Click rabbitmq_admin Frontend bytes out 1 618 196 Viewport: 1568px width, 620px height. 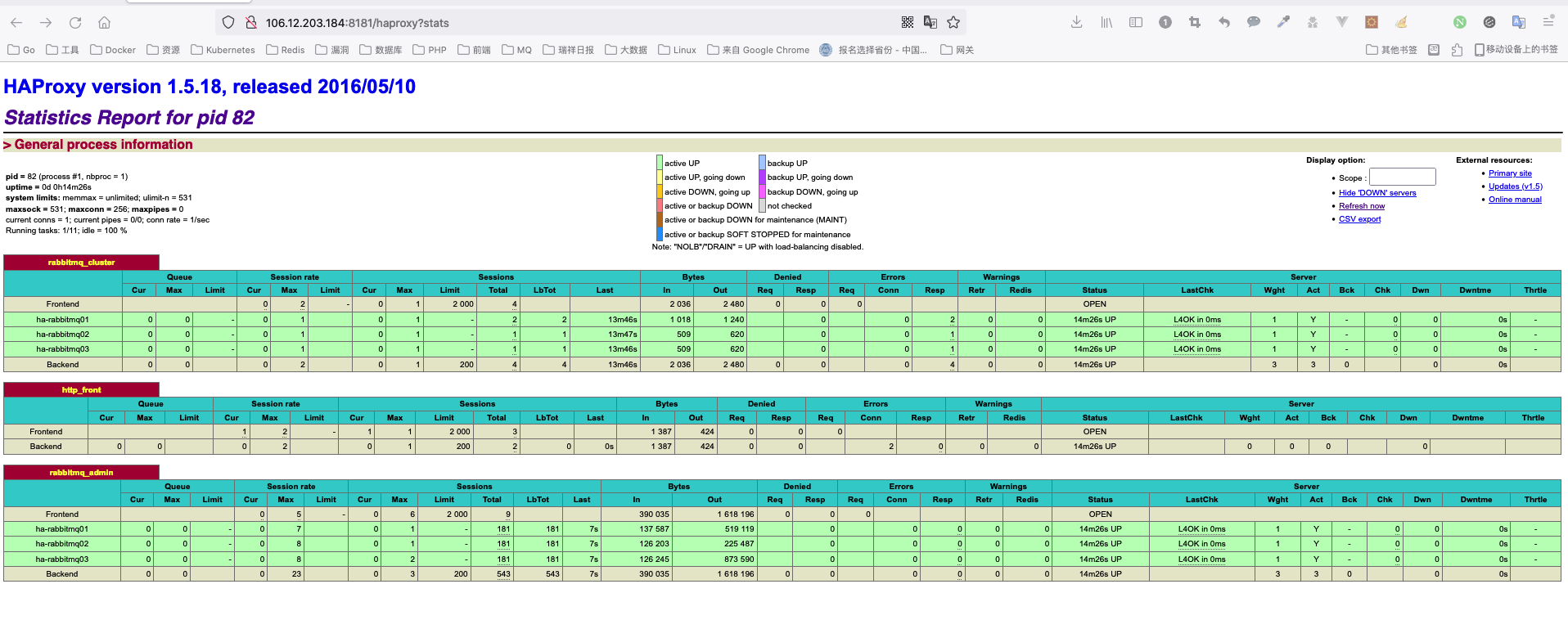(736, 514)
